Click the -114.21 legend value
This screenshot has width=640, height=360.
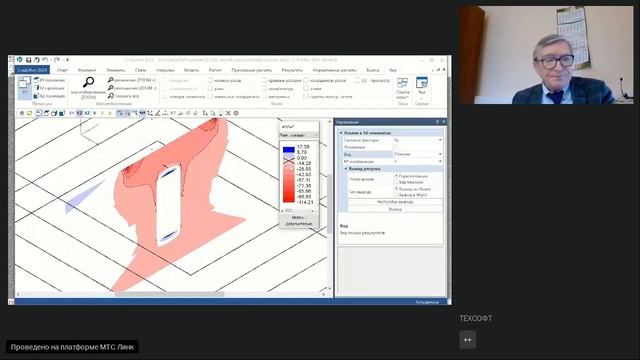point(305,202)
